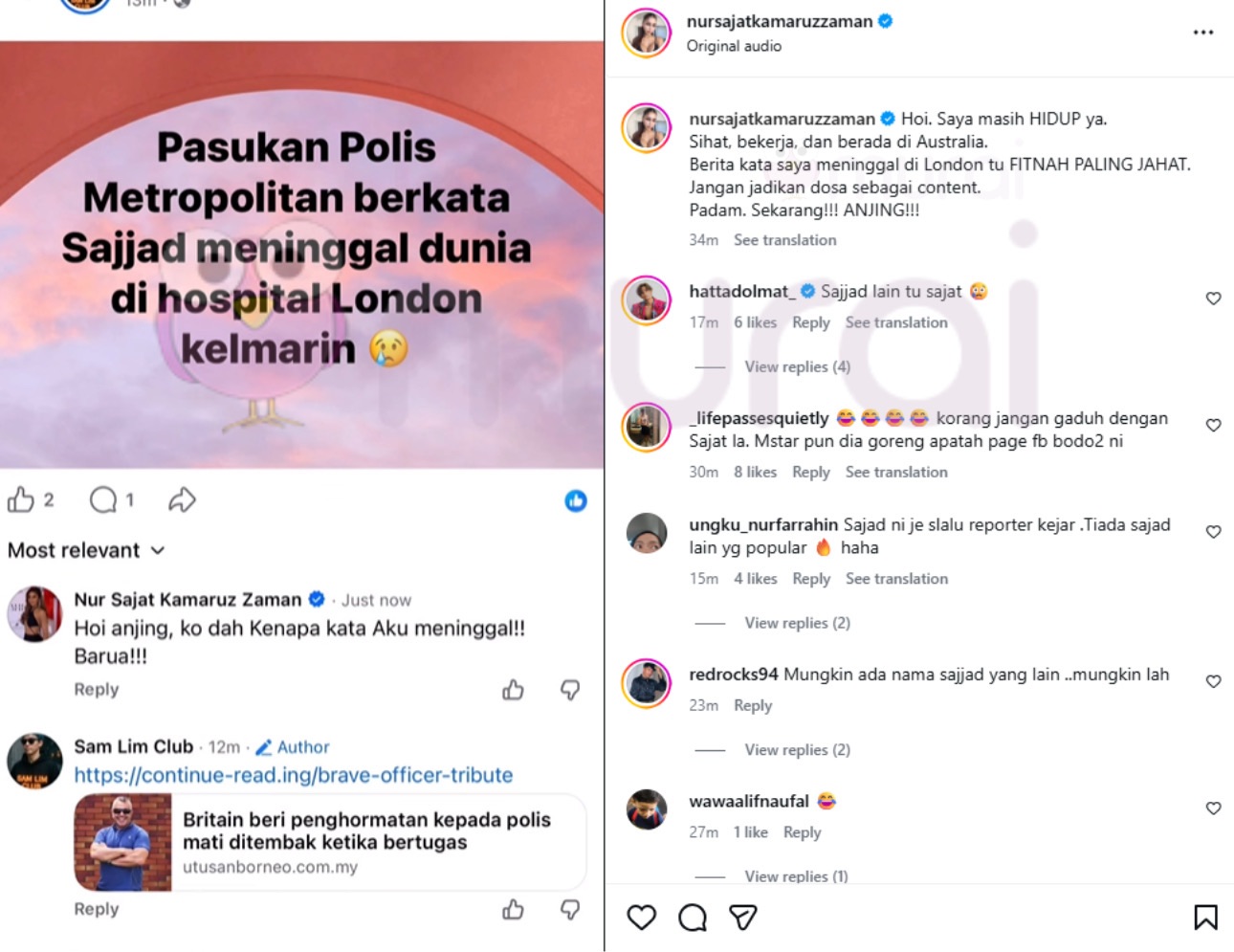
Task: Click the blue like reaction badge
Action: click(576, 500)
